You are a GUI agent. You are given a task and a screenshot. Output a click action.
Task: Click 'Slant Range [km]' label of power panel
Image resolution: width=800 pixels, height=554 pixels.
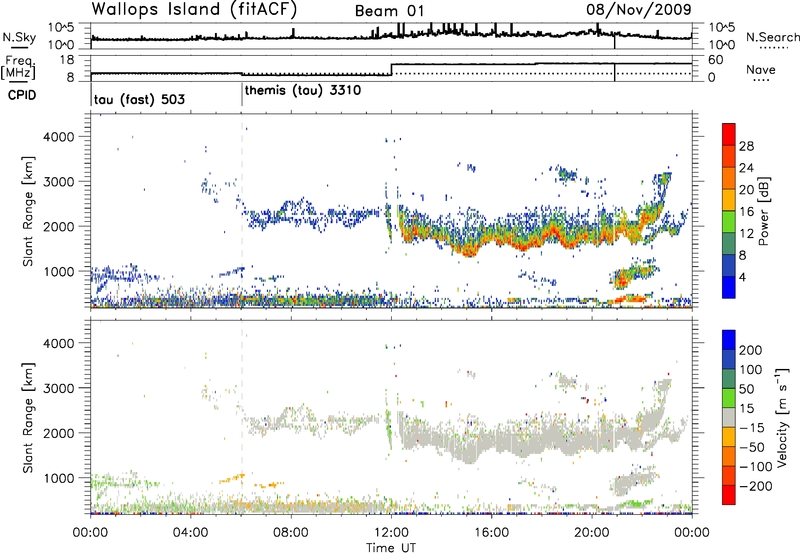tap(28, 211)
